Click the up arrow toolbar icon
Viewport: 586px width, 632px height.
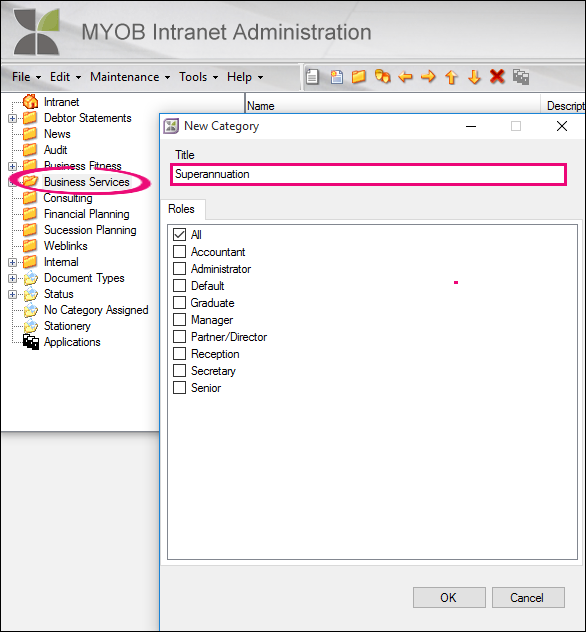[451, 77]
